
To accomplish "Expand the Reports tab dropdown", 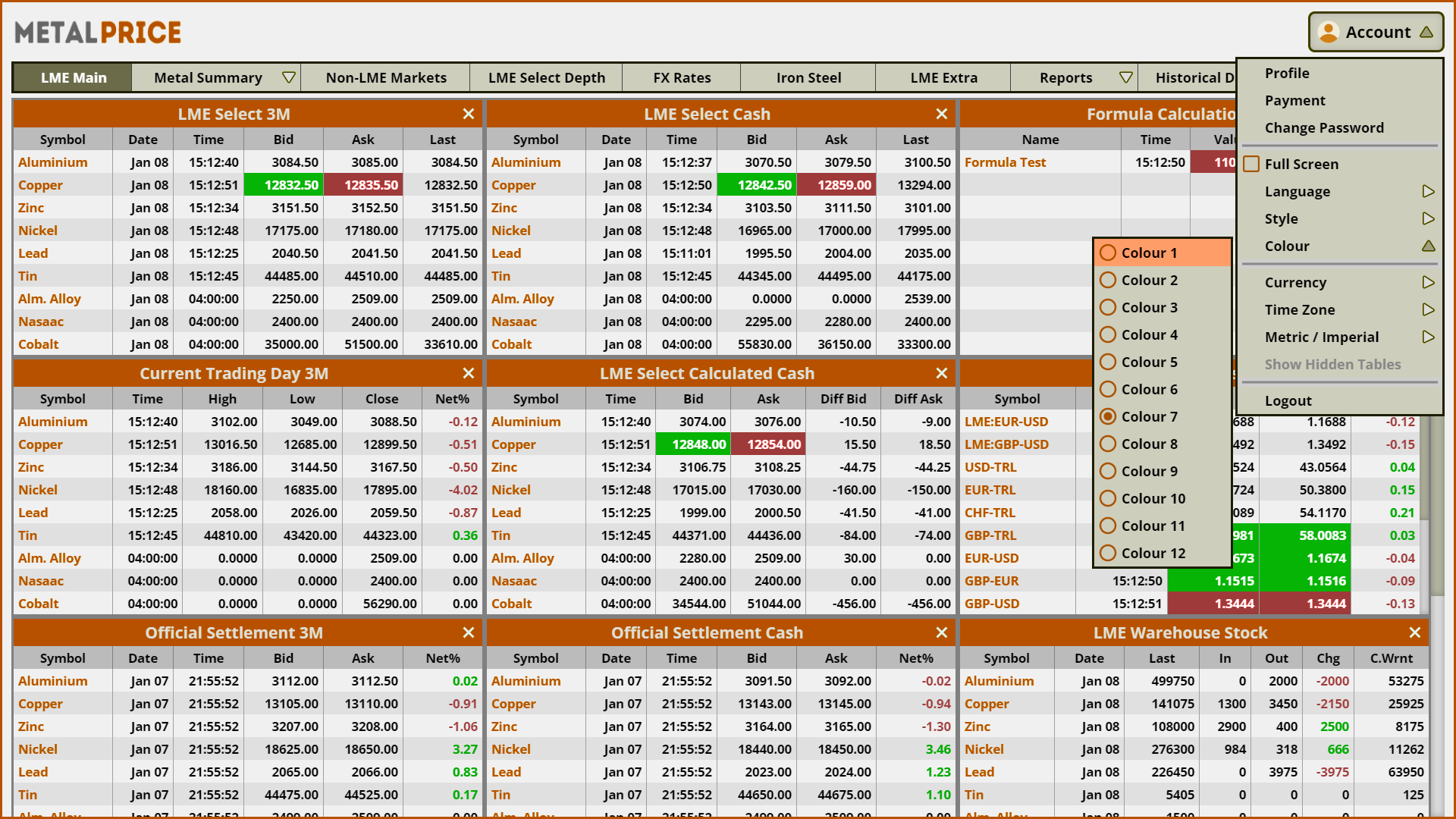I will pyautogui.click(x=1126, y=77).
